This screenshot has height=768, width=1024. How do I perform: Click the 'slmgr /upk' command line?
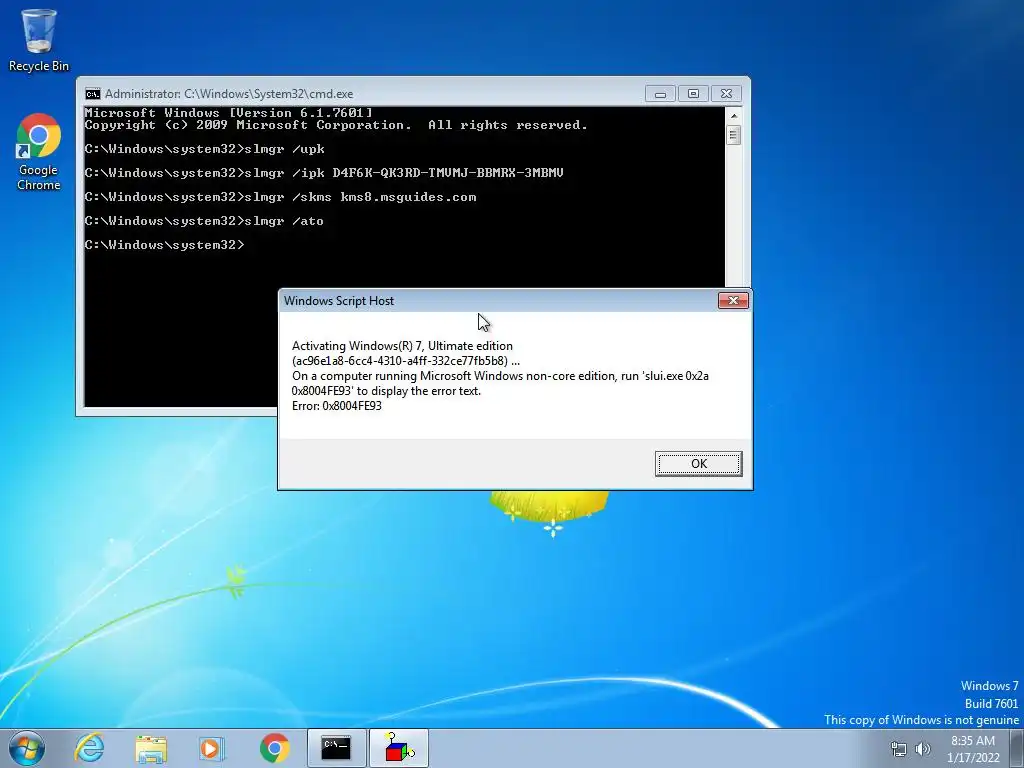pos(204,149)
